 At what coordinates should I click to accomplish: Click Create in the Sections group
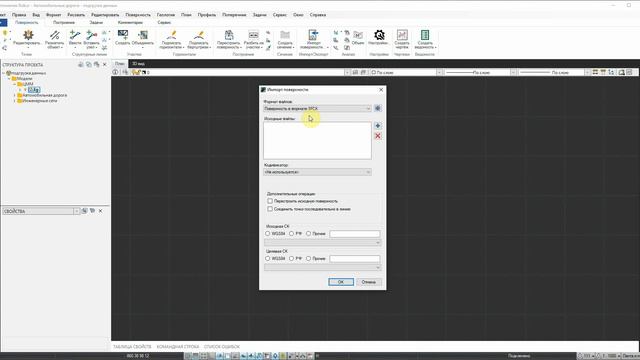point(122,38)
